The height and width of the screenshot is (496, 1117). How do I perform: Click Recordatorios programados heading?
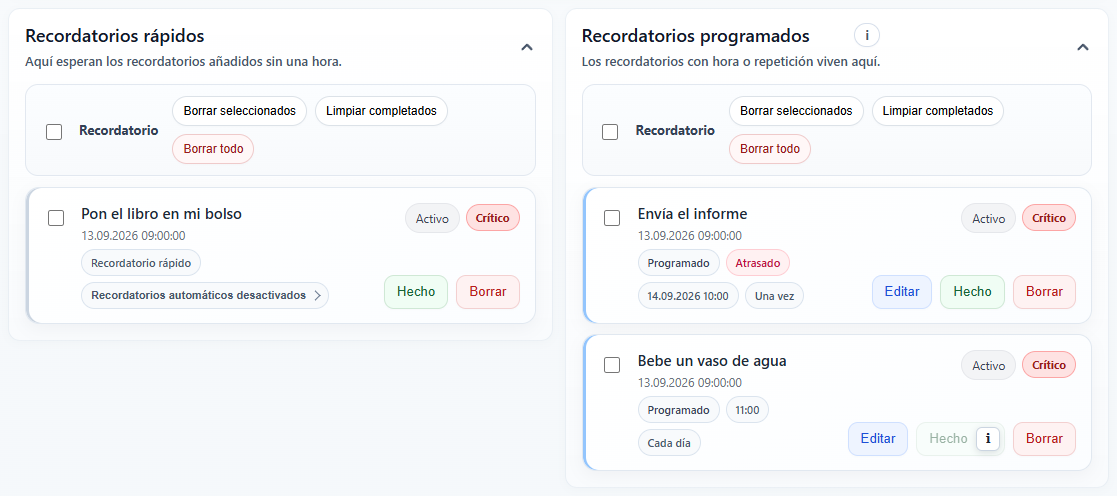pyautogui.click(x=695, y=36)
